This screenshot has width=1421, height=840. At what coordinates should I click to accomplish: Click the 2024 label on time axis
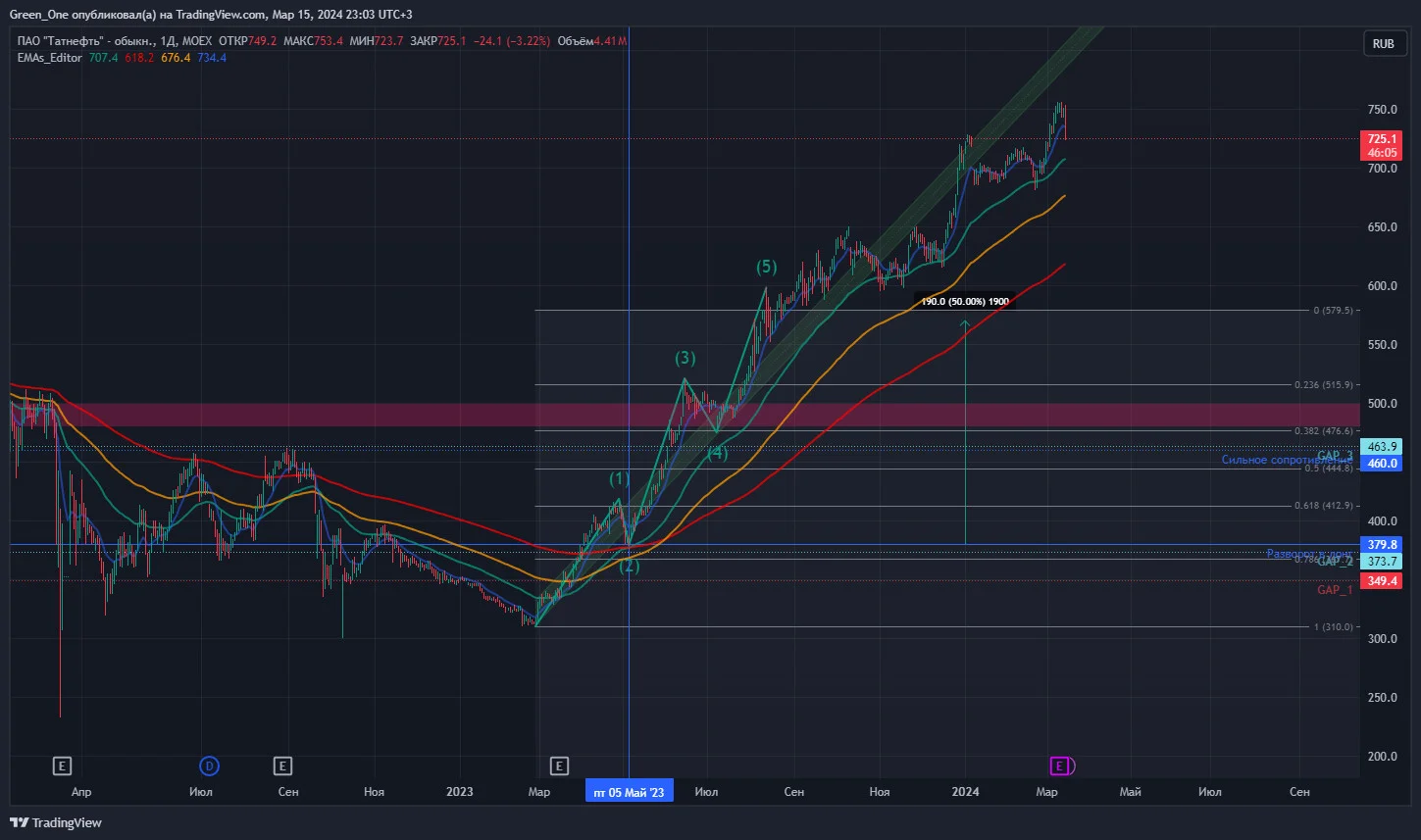tap(966, 792)
